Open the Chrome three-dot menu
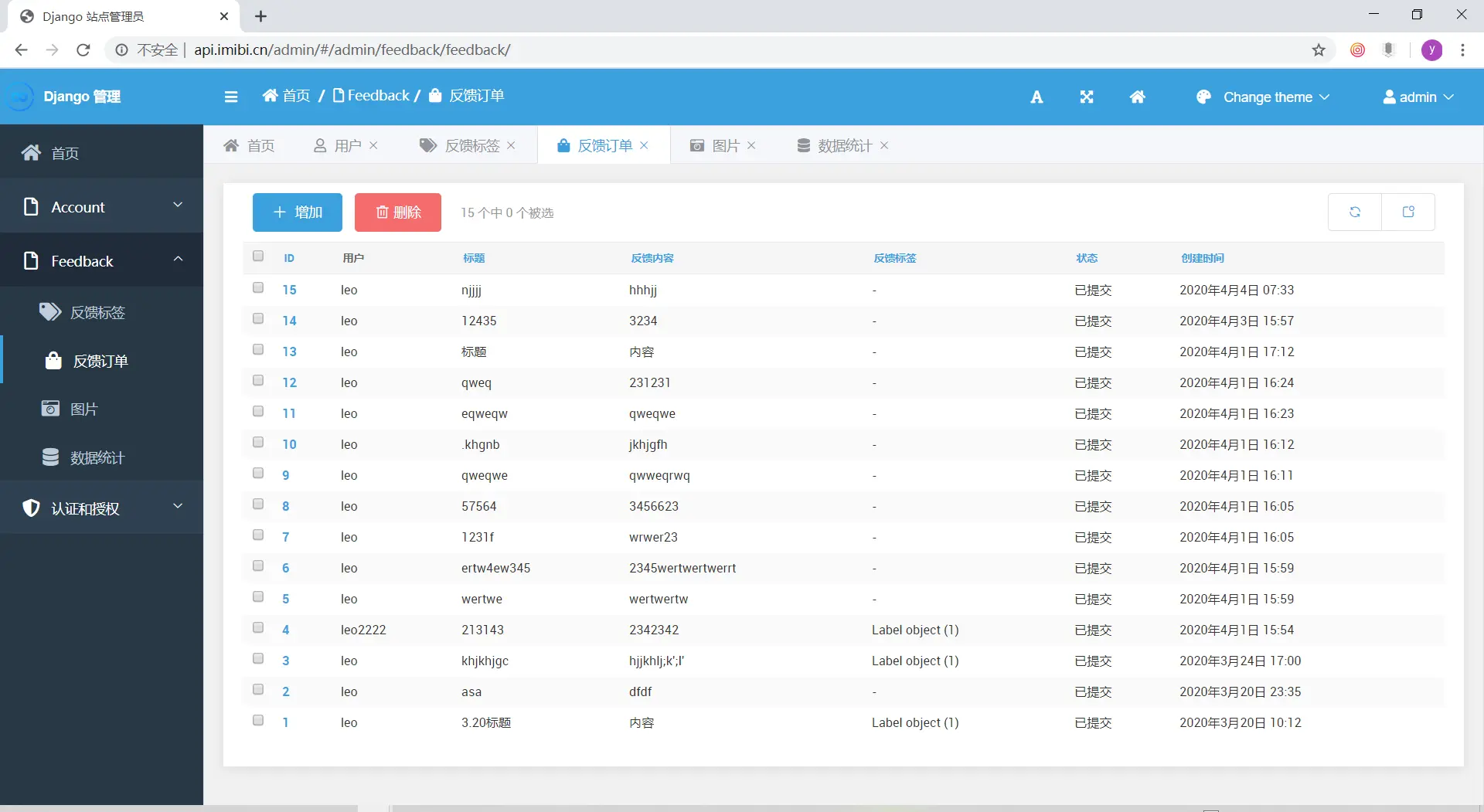 1462,50
